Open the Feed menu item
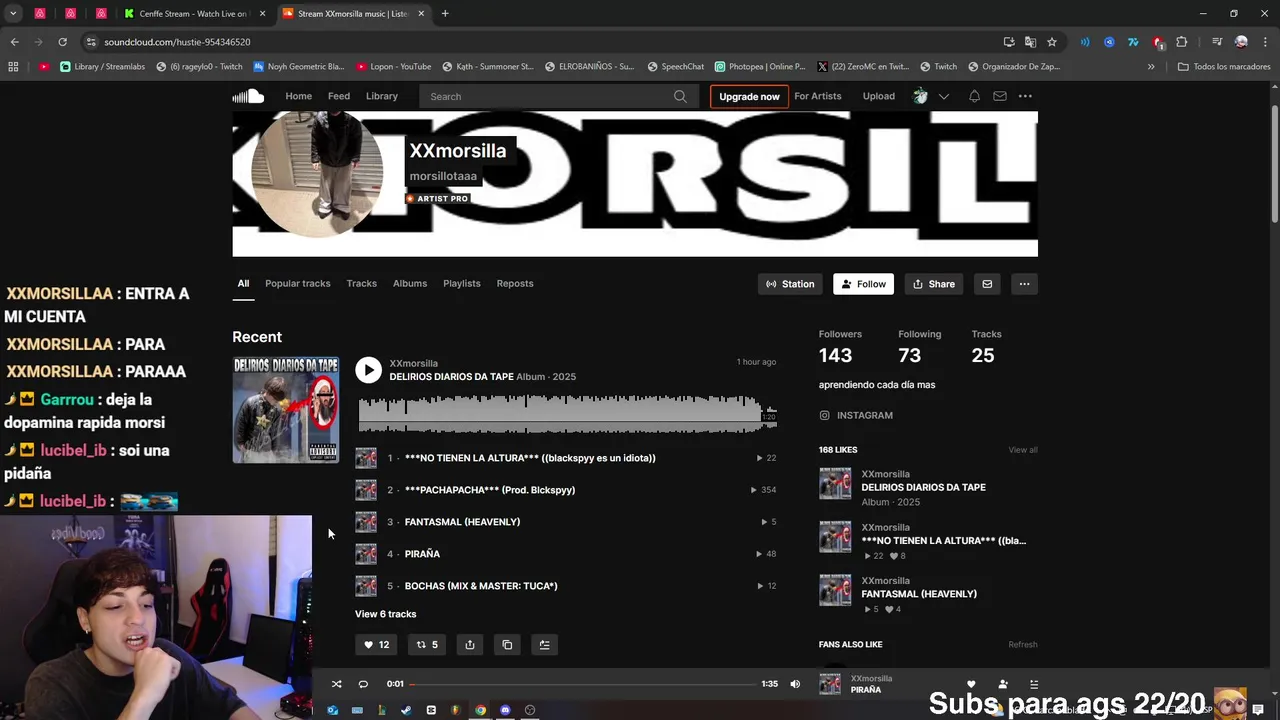1280x720 pixels. [339, 96]
